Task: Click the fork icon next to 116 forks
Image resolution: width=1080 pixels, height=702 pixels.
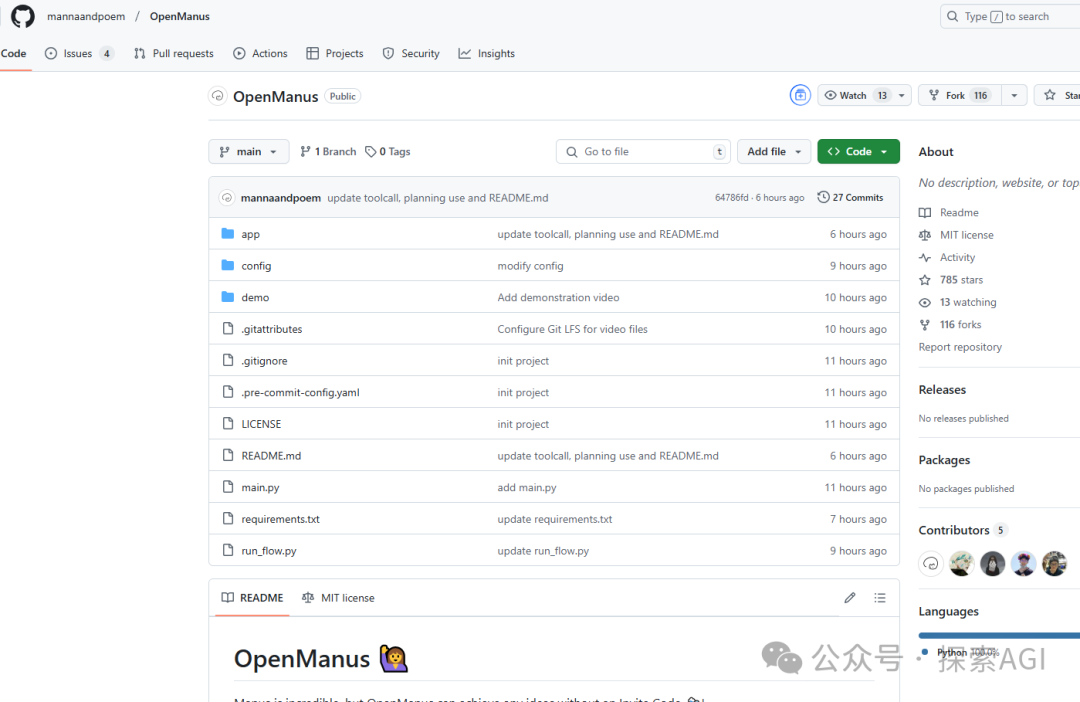Action: tap(925, 324)
